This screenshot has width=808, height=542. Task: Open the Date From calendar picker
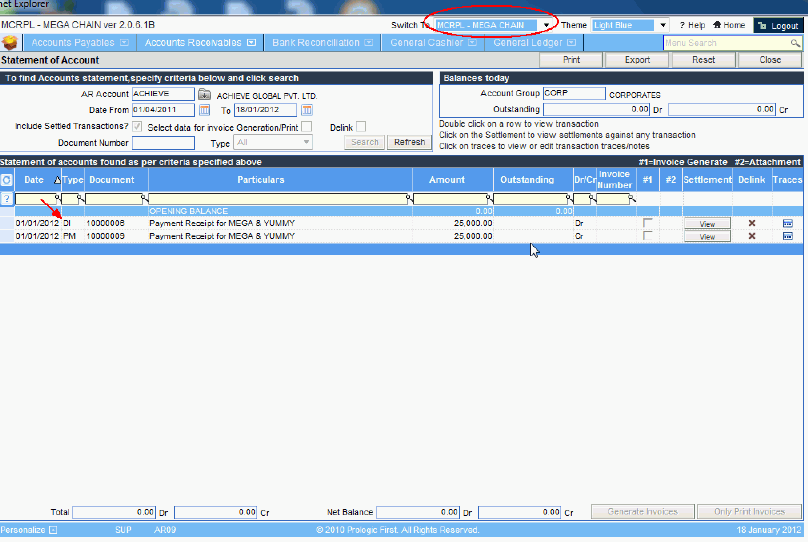point(205,110)
